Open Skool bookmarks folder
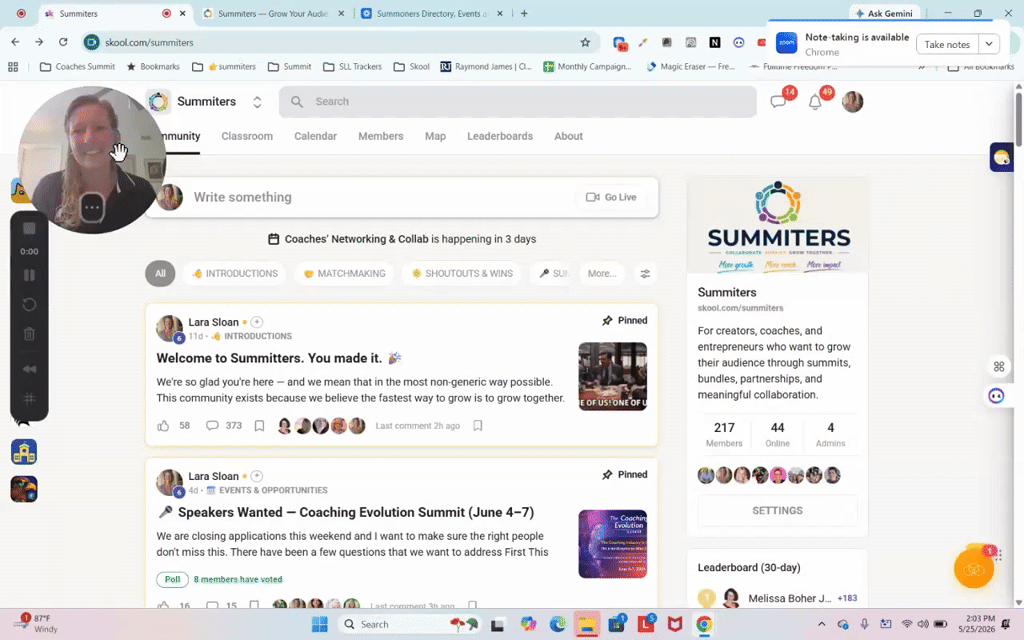 click(x=411, y=67)
